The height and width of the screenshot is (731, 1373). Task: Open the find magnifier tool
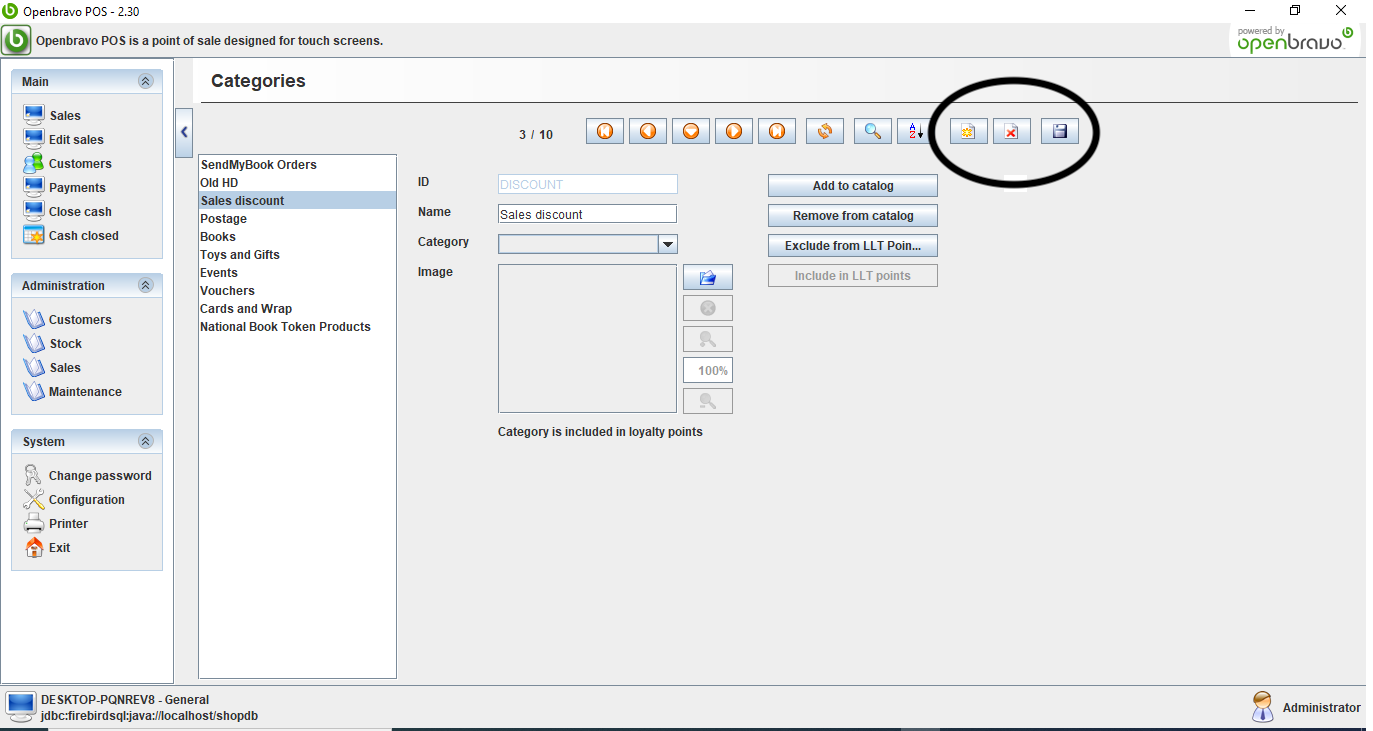click(x=873, y=131)
